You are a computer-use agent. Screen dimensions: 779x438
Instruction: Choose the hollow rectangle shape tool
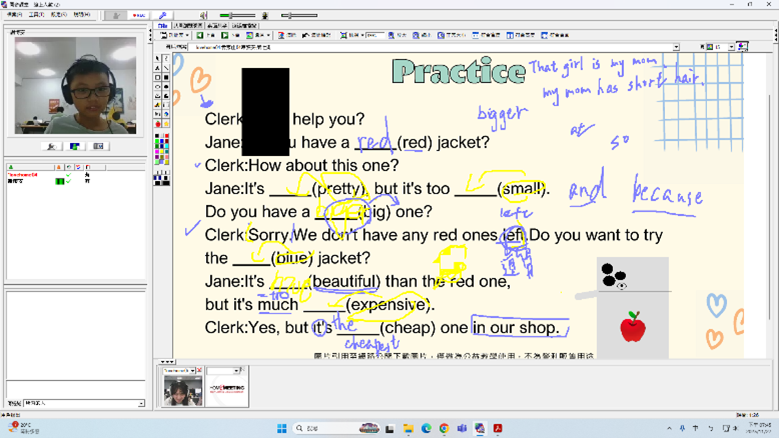pyautogui.click(x=157, y=77)
